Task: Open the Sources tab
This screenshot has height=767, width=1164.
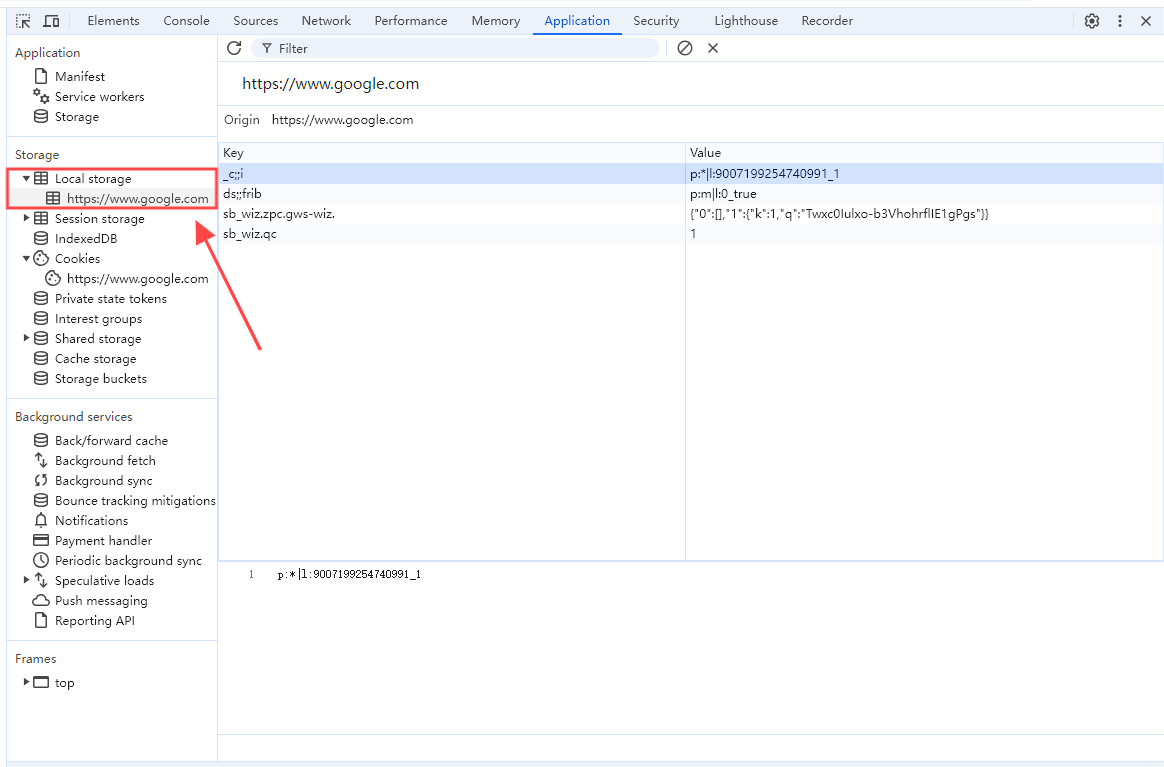Action: coord(255,21)
